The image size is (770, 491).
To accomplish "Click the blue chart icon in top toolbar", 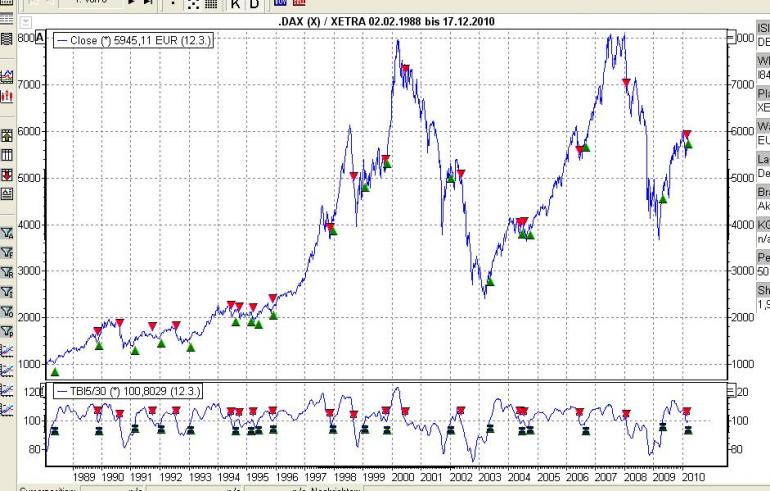I will [x=280, y=2].
